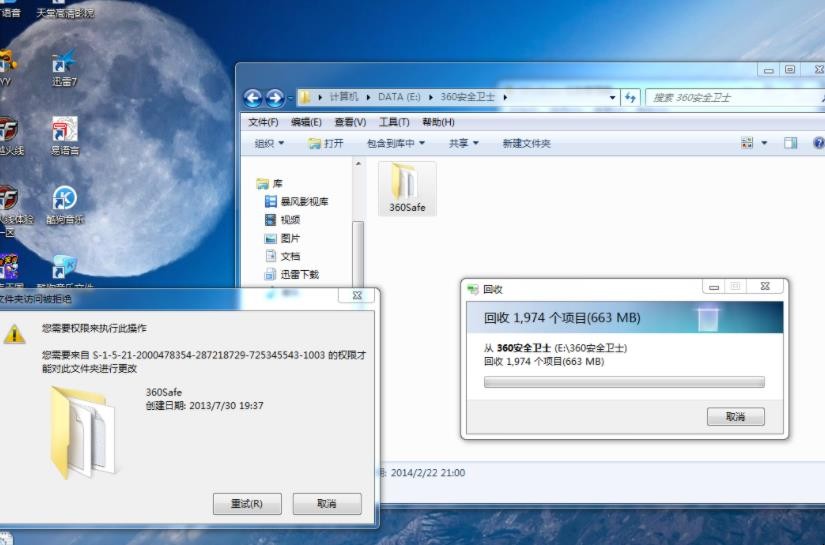Click the 回收 dialog progress bar
825x545 pixels.
pyautogui.click(x=624, y=382)
